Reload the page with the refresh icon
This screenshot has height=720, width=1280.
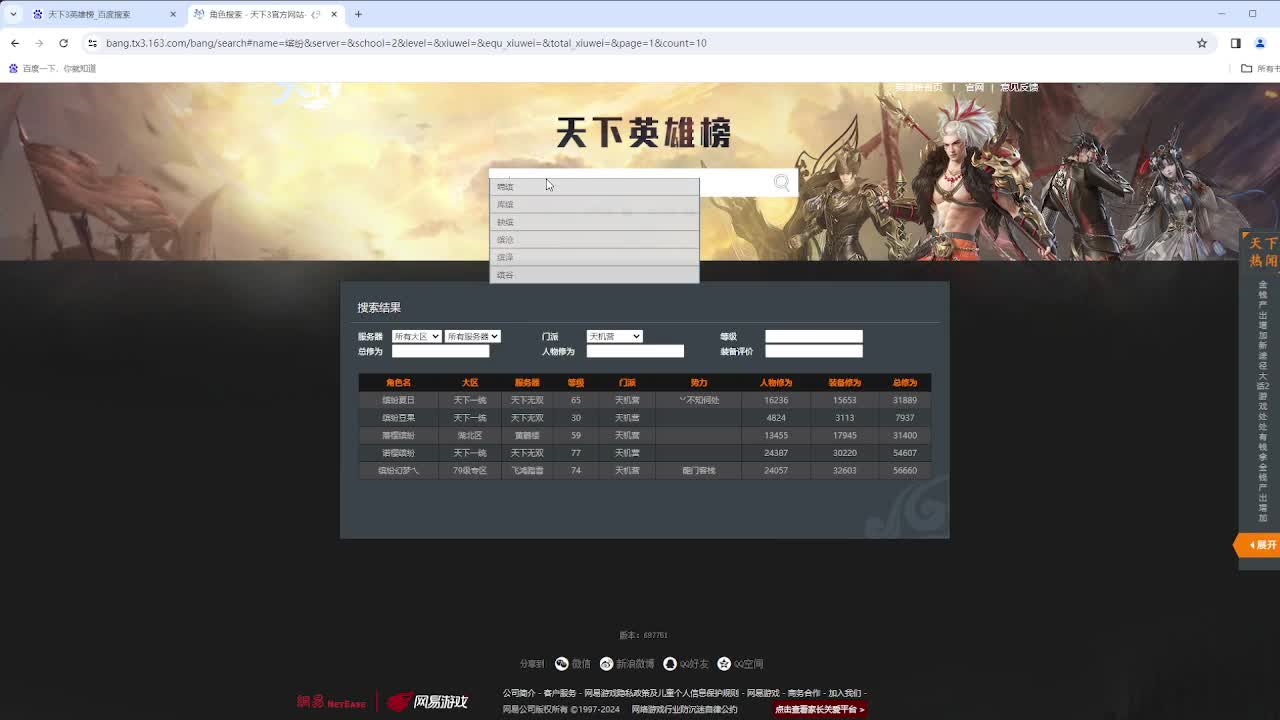tap(63, 43)
